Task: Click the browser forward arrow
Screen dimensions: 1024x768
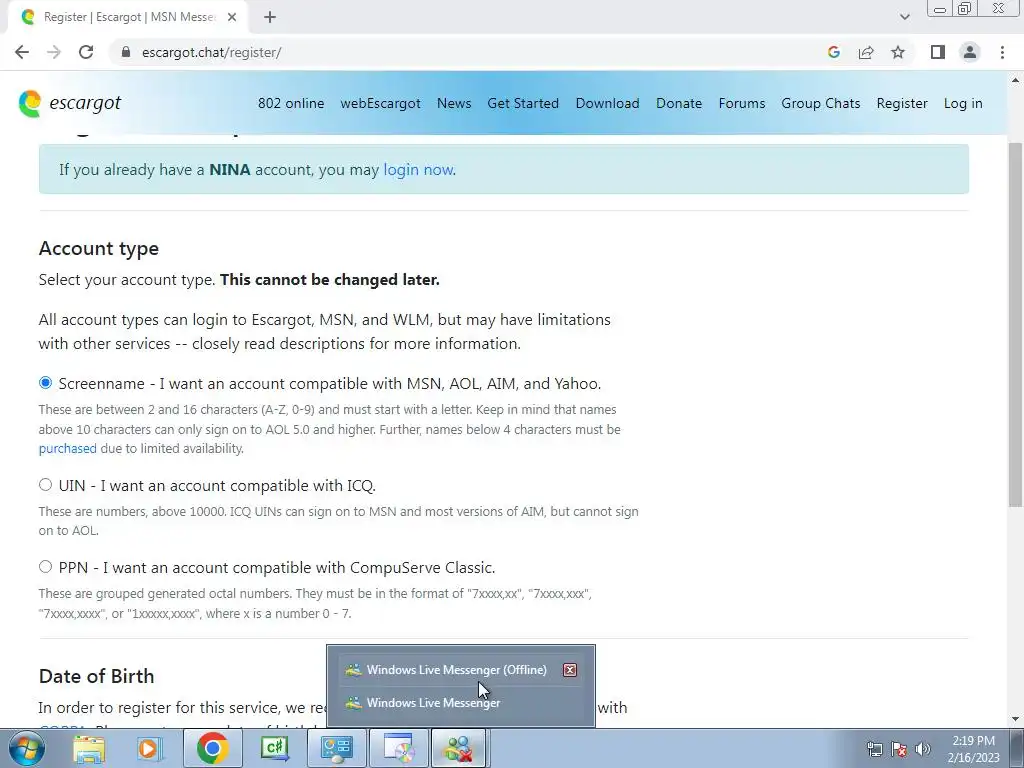Action: (x=54, y=52)
